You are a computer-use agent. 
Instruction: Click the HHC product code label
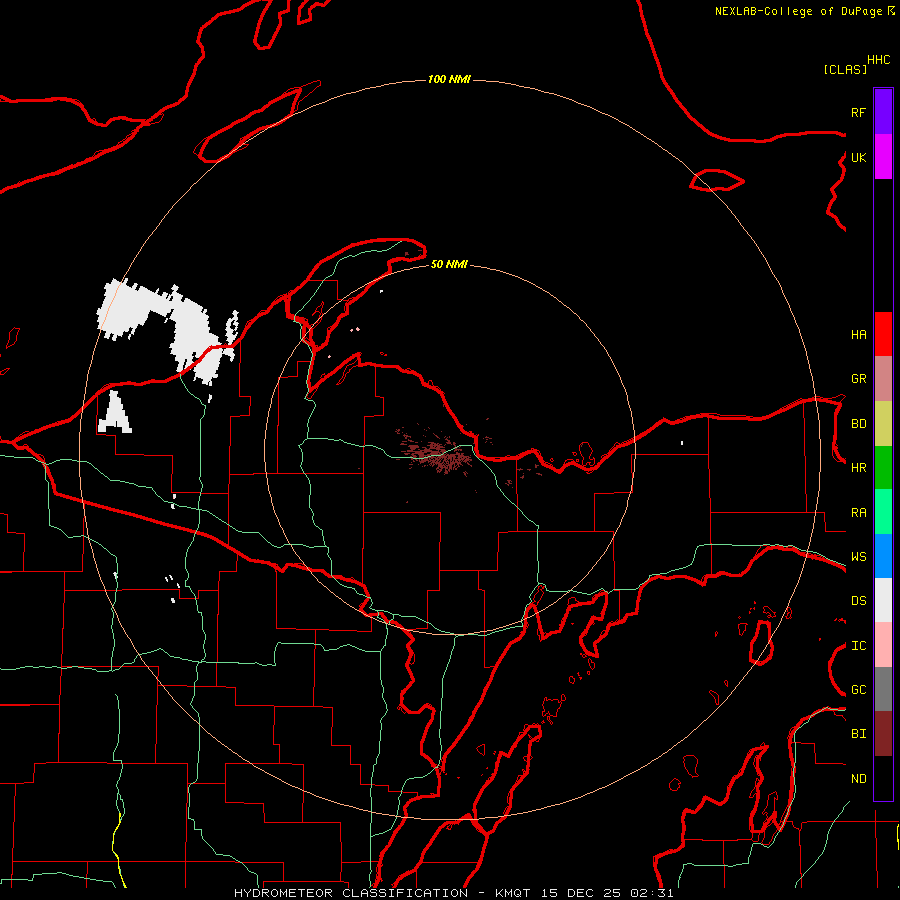tap(879, 60)
